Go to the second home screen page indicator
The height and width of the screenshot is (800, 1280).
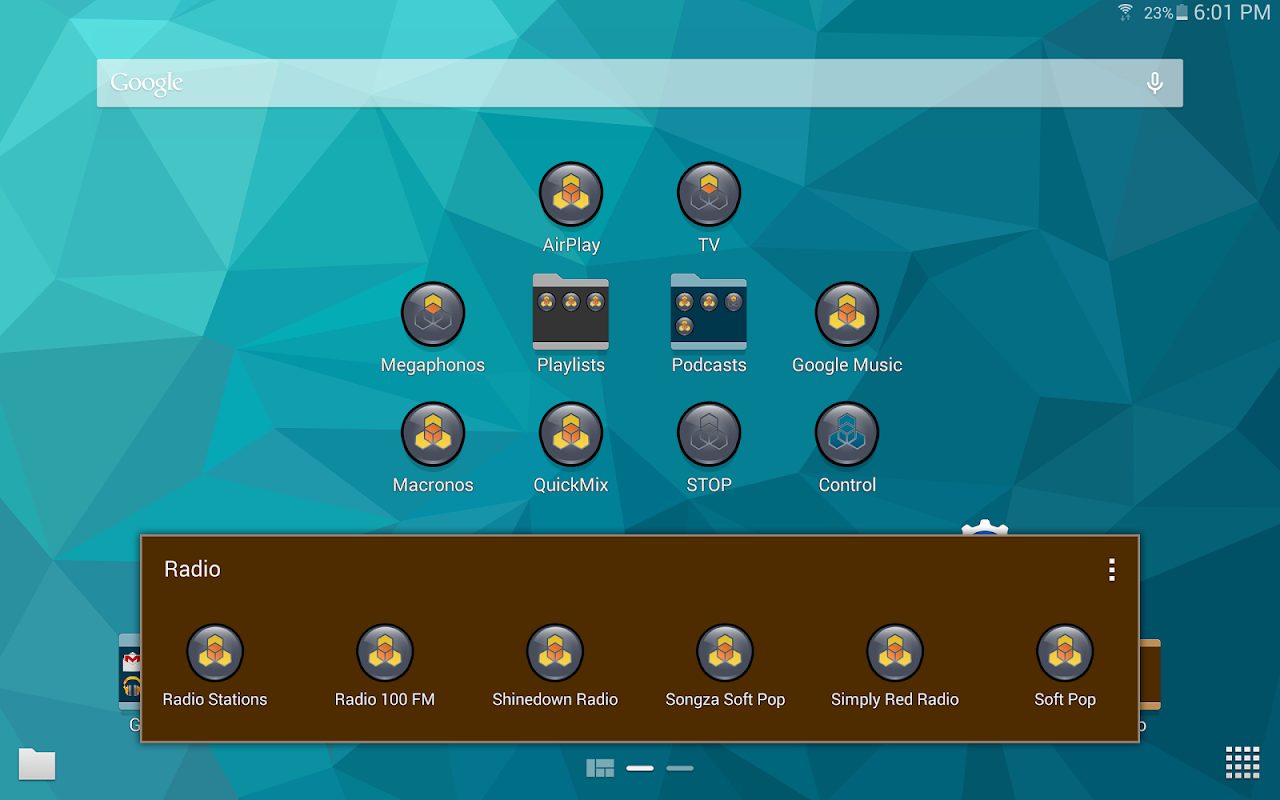coord(680,768)
